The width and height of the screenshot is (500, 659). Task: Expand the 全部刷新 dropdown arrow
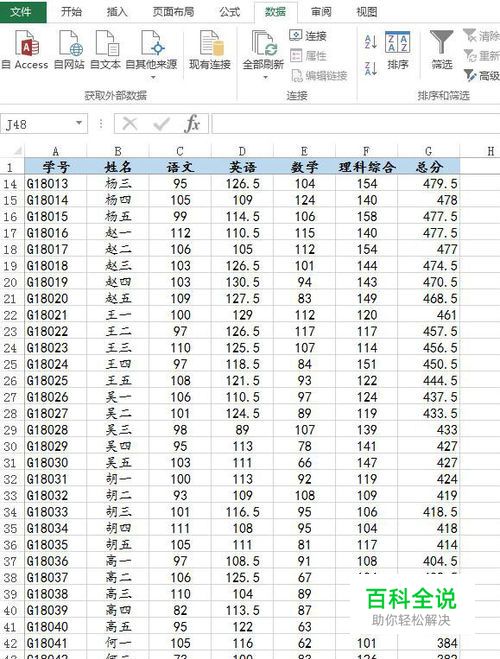coord(265,77)
